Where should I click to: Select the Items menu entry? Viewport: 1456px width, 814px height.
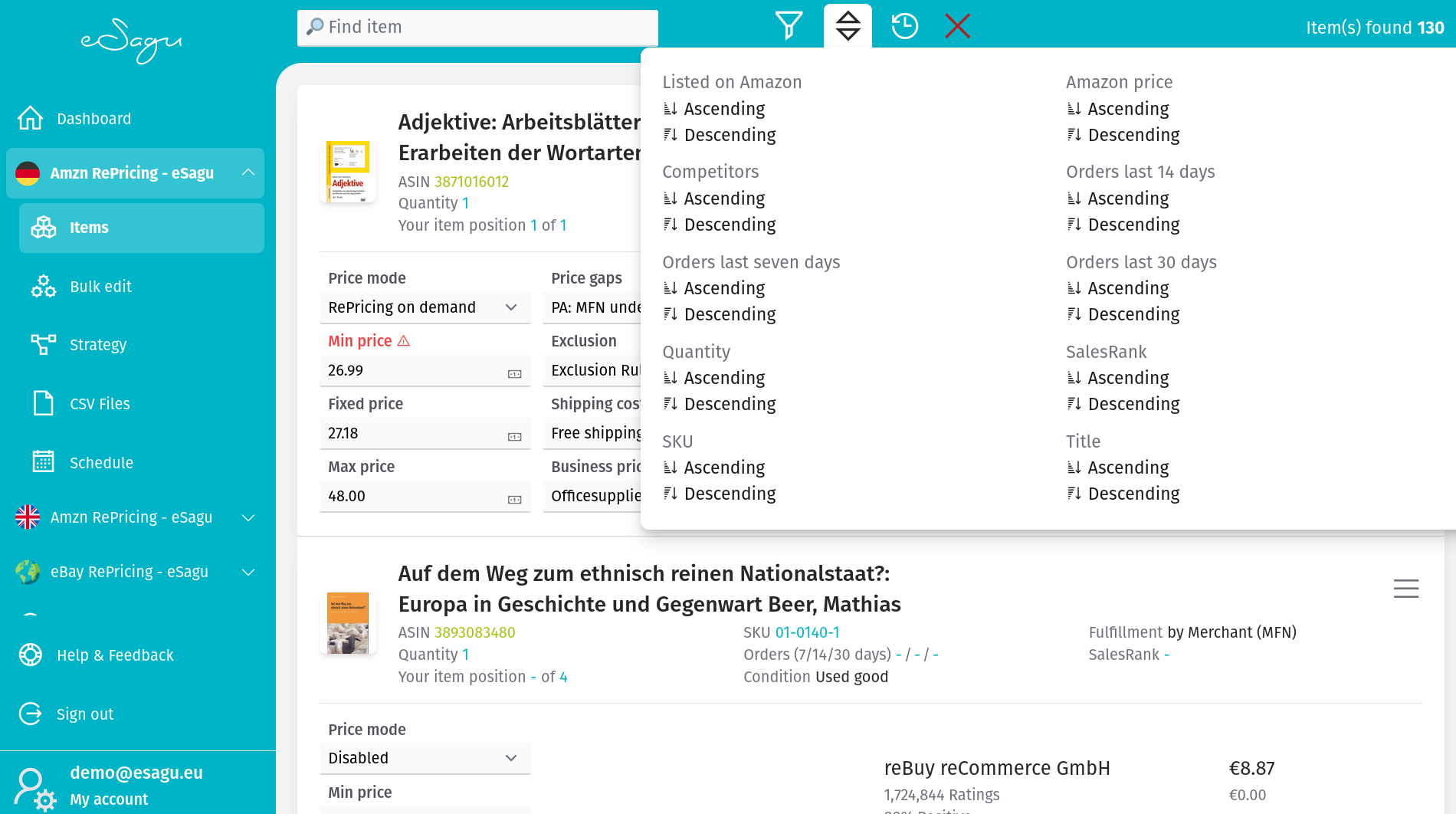click(89, 228)
